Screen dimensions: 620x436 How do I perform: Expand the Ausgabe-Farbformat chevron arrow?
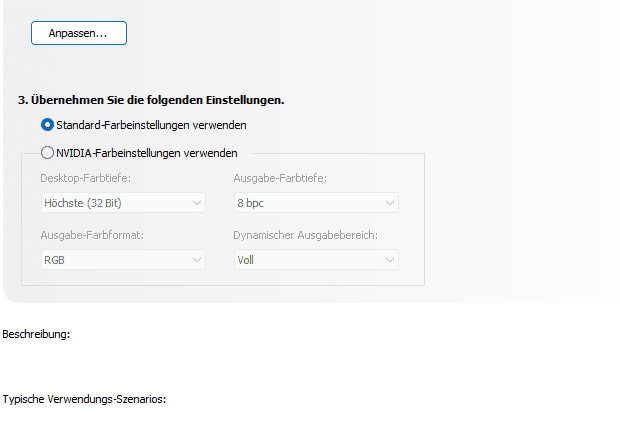[196, 259]
